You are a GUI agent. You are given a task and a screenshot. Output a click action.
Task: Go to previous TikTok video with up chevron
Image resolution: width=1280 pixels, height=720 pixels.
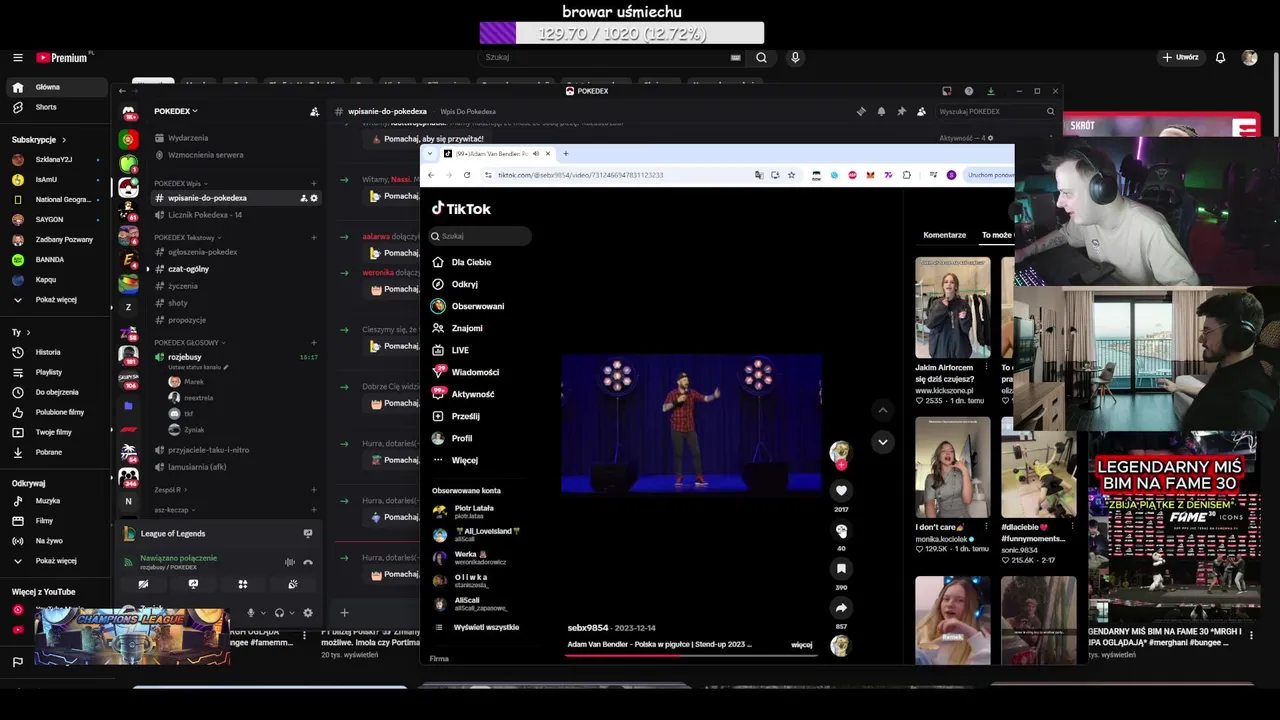pyautogui.click(x=882, y=410)
